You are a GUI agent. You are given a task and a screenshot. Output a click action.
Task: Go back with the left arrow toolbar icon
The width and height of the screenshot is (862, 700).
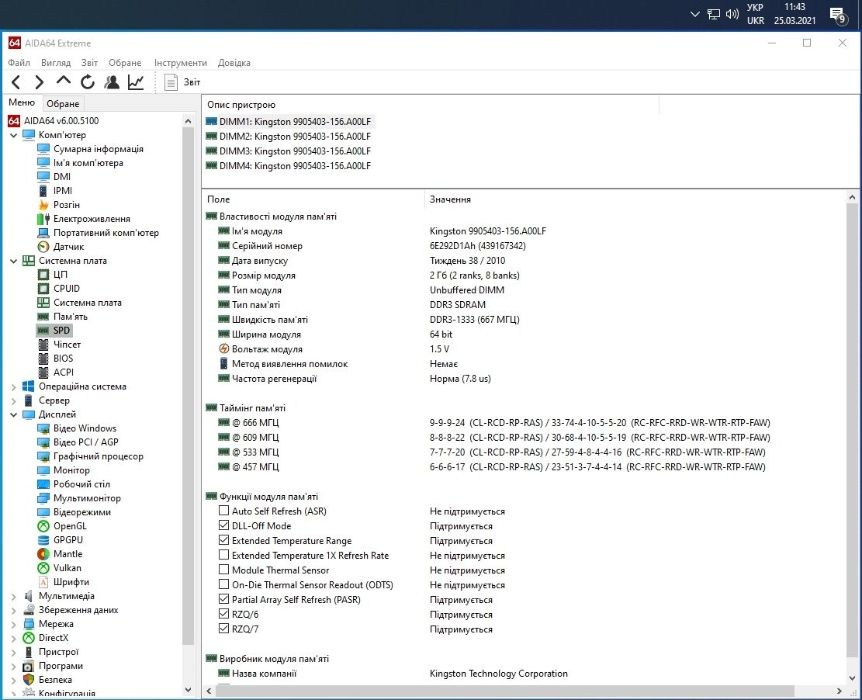[16, 82]
